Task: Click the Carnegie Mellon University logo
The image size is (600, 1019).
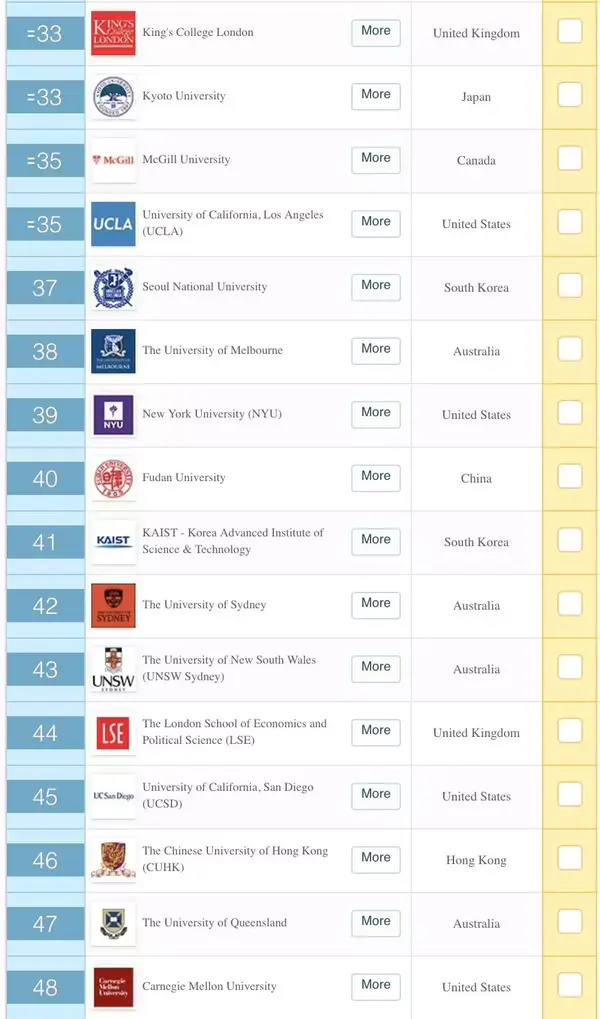Action: coord(113,986)
